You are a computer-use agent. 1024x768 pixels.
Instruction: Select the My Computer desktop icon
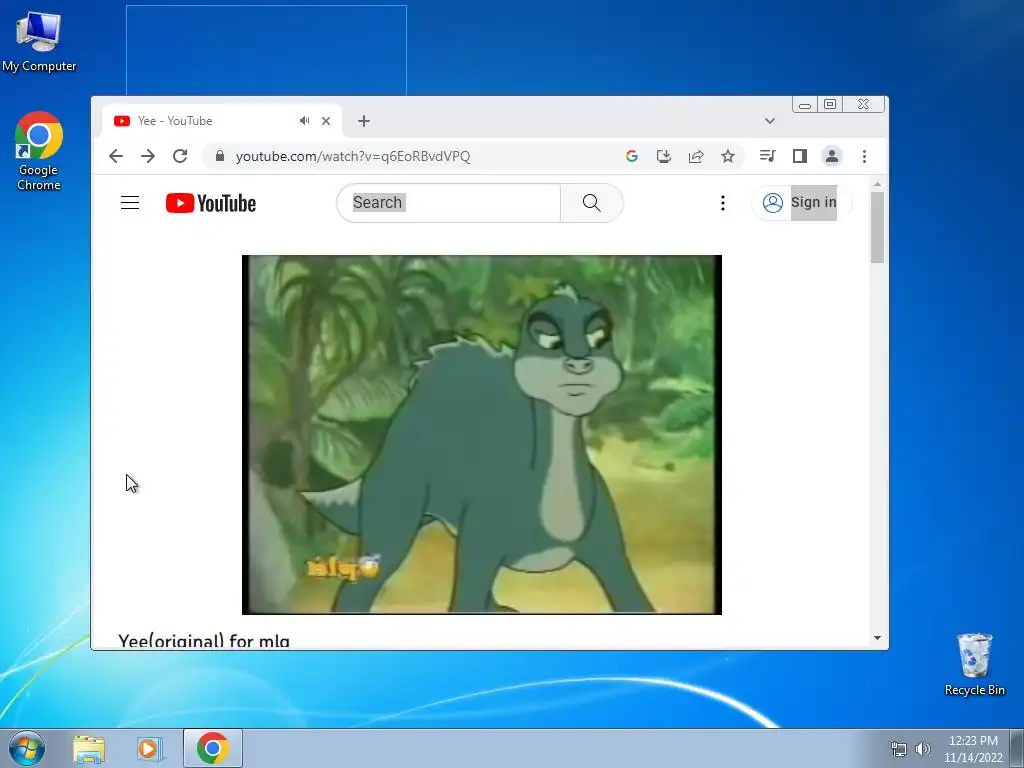[x=39, y=42]
